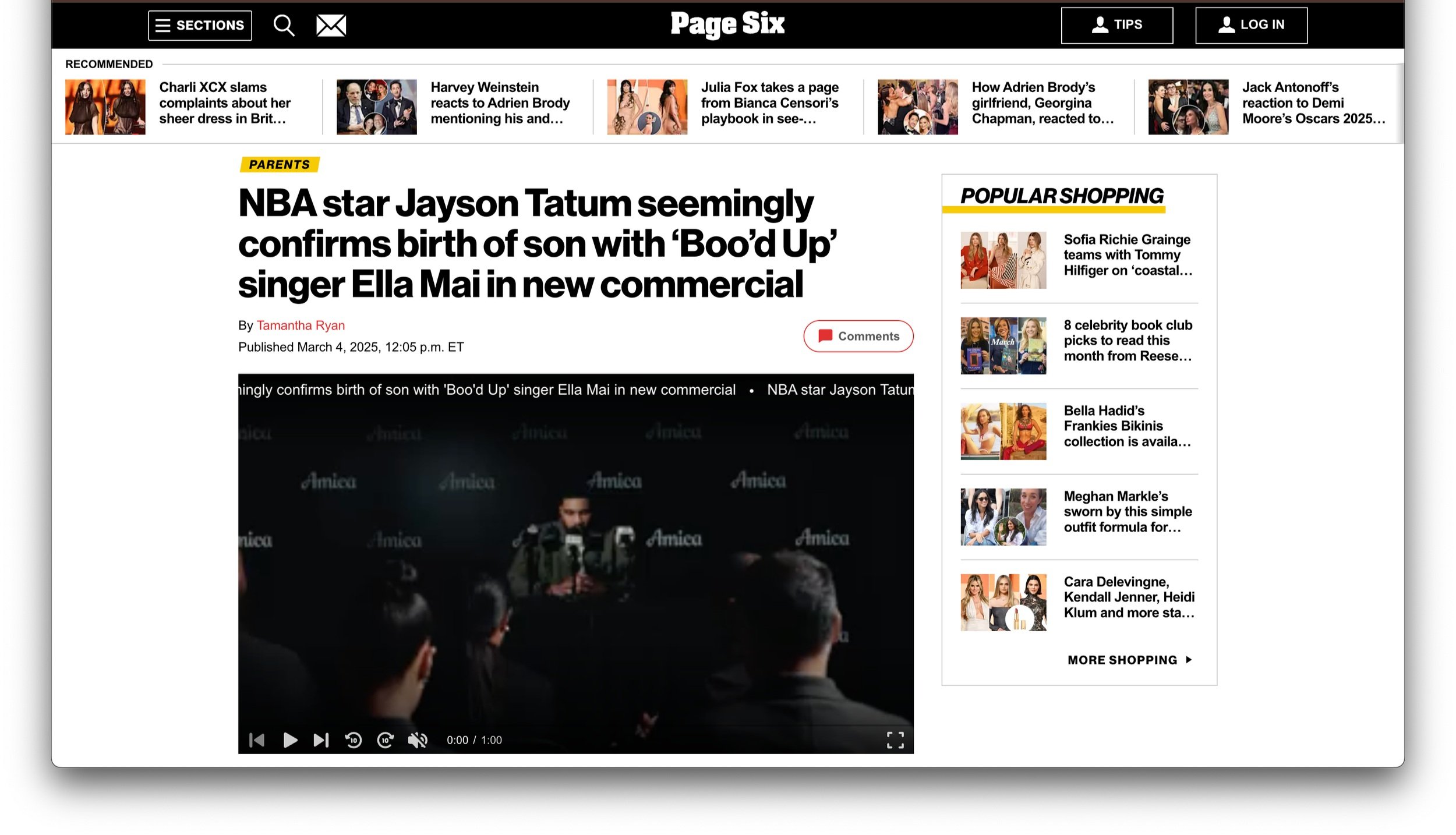Enter fullscreen video mode
Image resolution: width=1456 pixels, height=835 pixels.
click(x=895, y=740)
